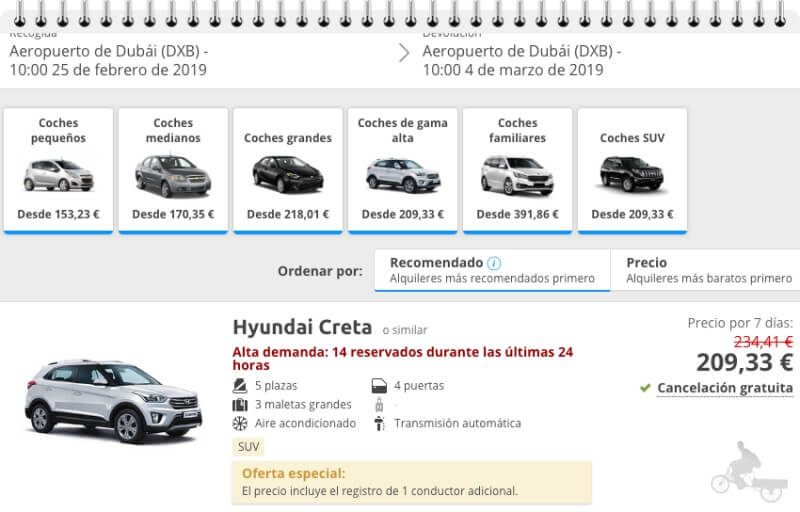Click the Alta demanda warning text
800x512 pixels.
pos(403,359)
